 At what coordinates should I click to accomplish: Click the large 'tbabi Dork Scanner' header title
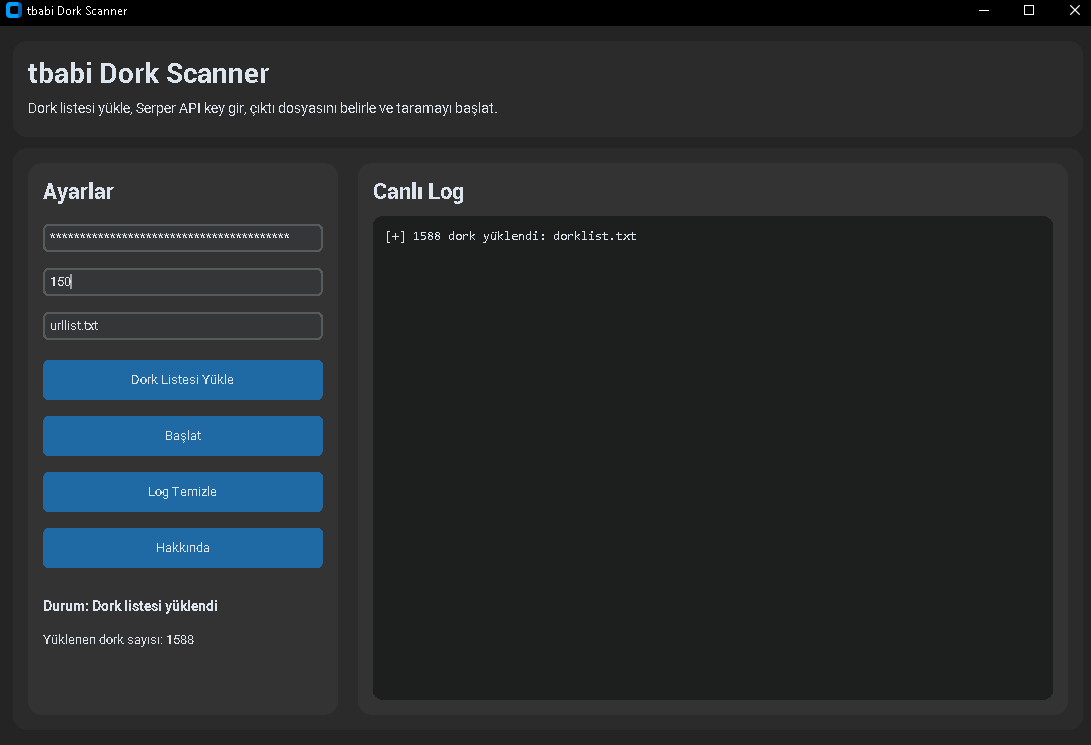[148, 73]
